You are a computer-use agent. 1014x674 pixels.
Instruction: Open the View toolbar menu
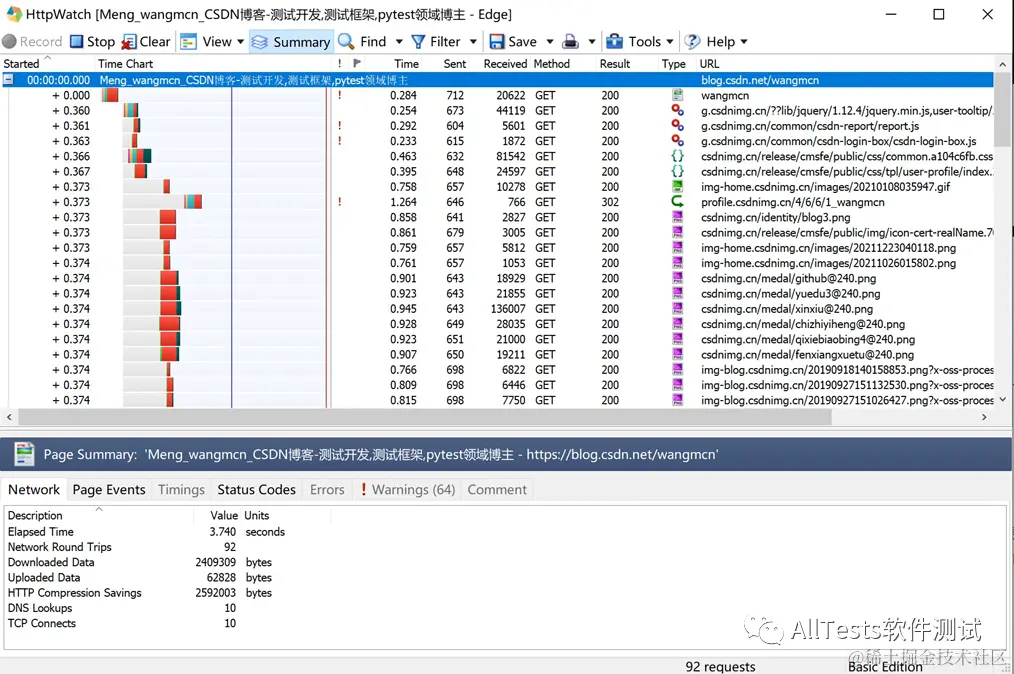tap(212, 41)
